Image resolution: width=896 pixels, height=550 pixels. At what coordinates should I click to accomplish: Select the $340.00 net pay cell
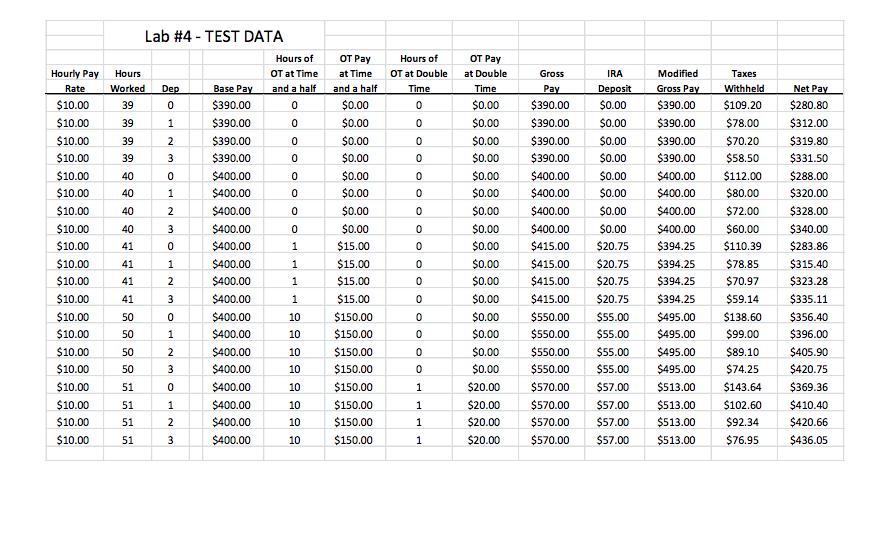[809, 229]
